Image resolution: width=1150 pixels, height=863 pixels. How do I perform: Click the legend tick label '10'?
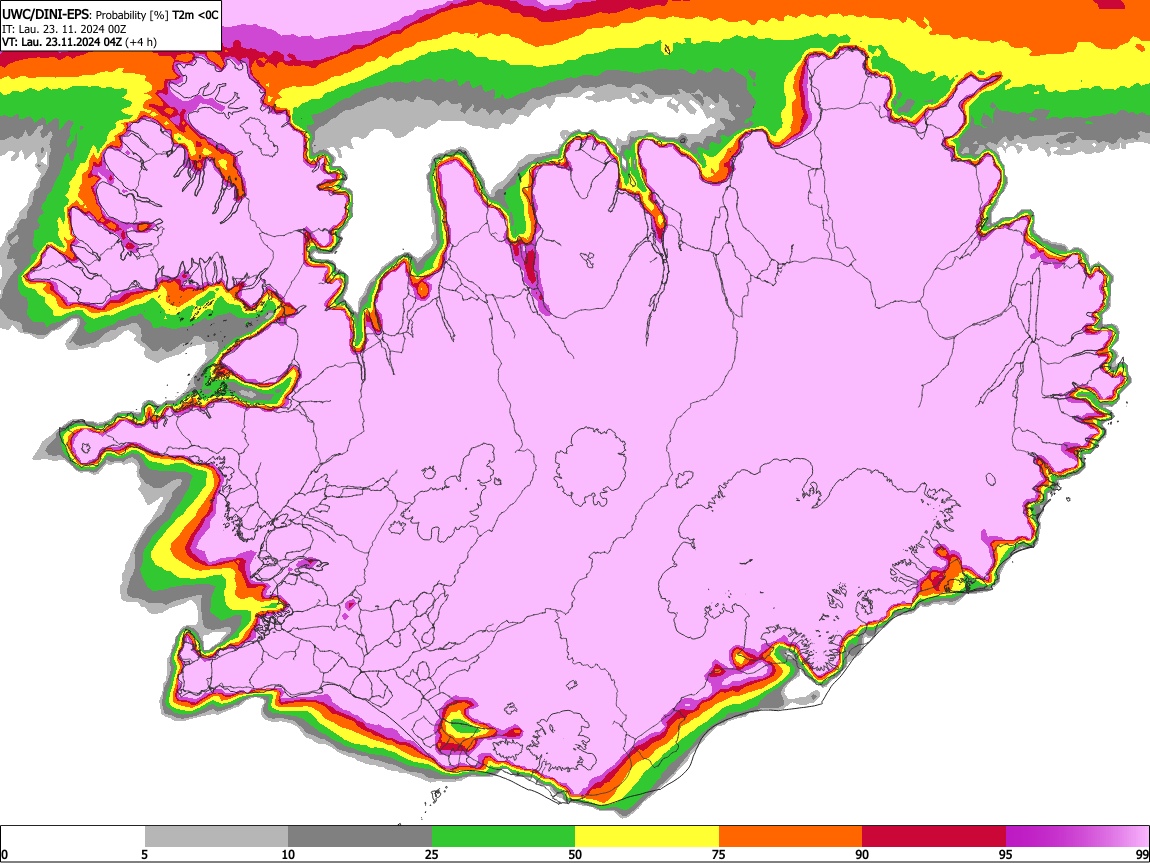pos(288,854)
